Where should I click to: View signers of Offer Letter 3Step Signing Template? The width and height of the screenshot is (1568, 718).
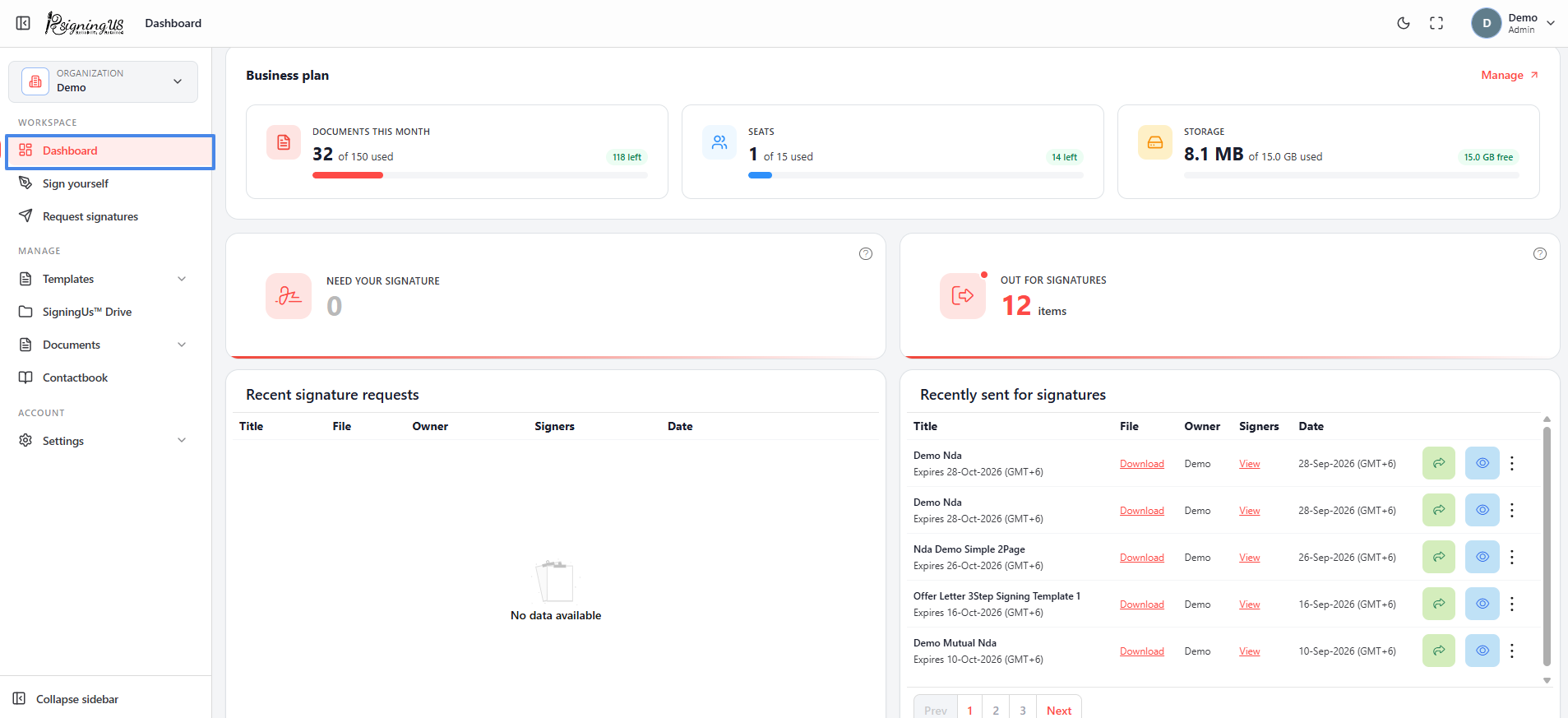1250,605
